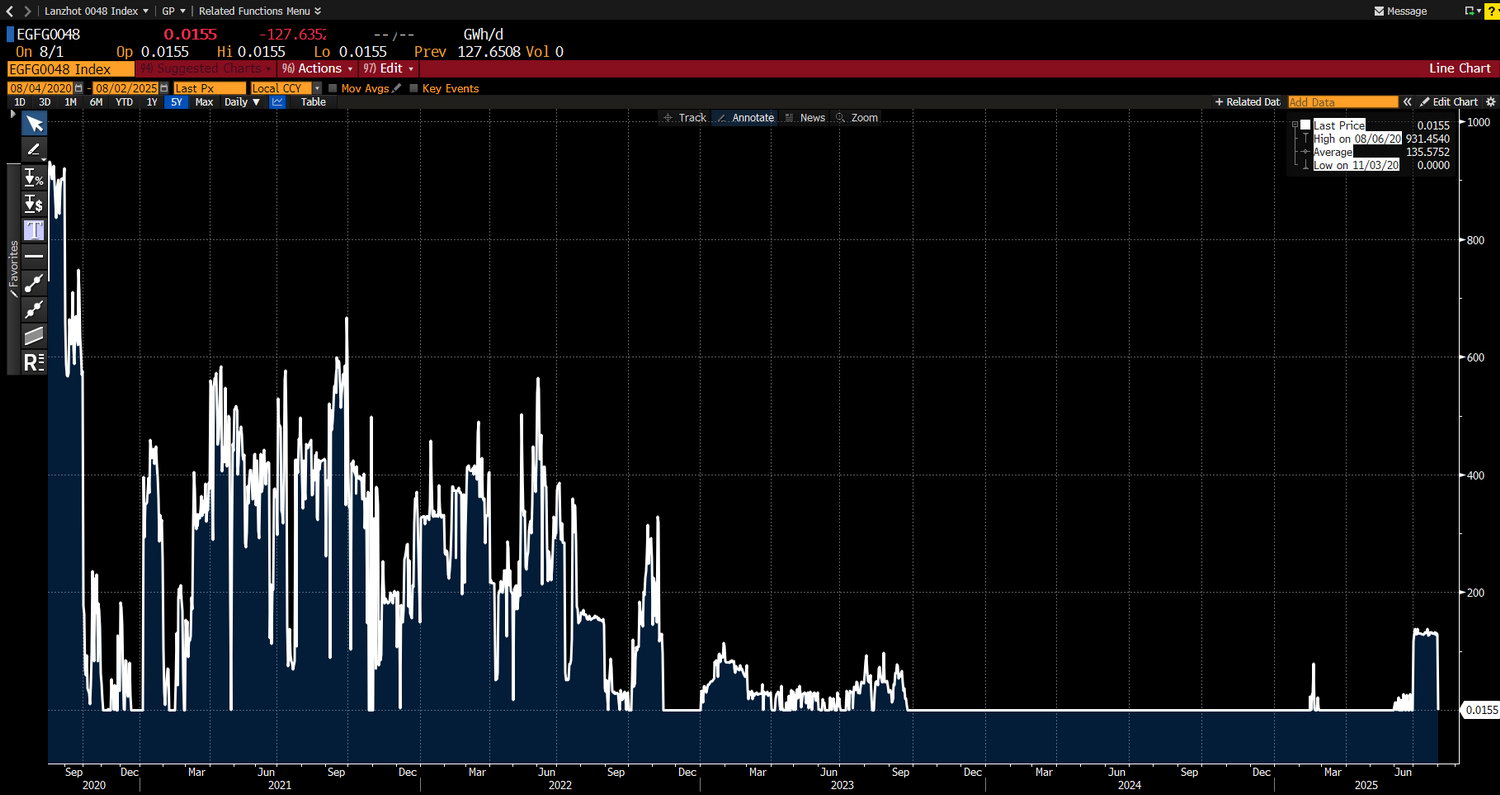
Task: Select the regression R tool
Action: coord(34,362)
